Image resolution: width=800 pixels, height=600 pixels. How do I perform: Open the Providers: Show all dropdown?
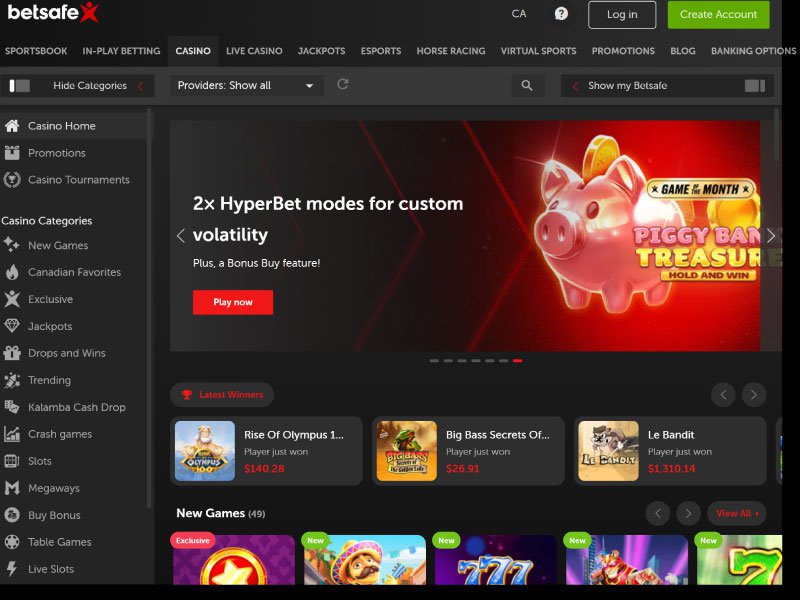[246, 85]
